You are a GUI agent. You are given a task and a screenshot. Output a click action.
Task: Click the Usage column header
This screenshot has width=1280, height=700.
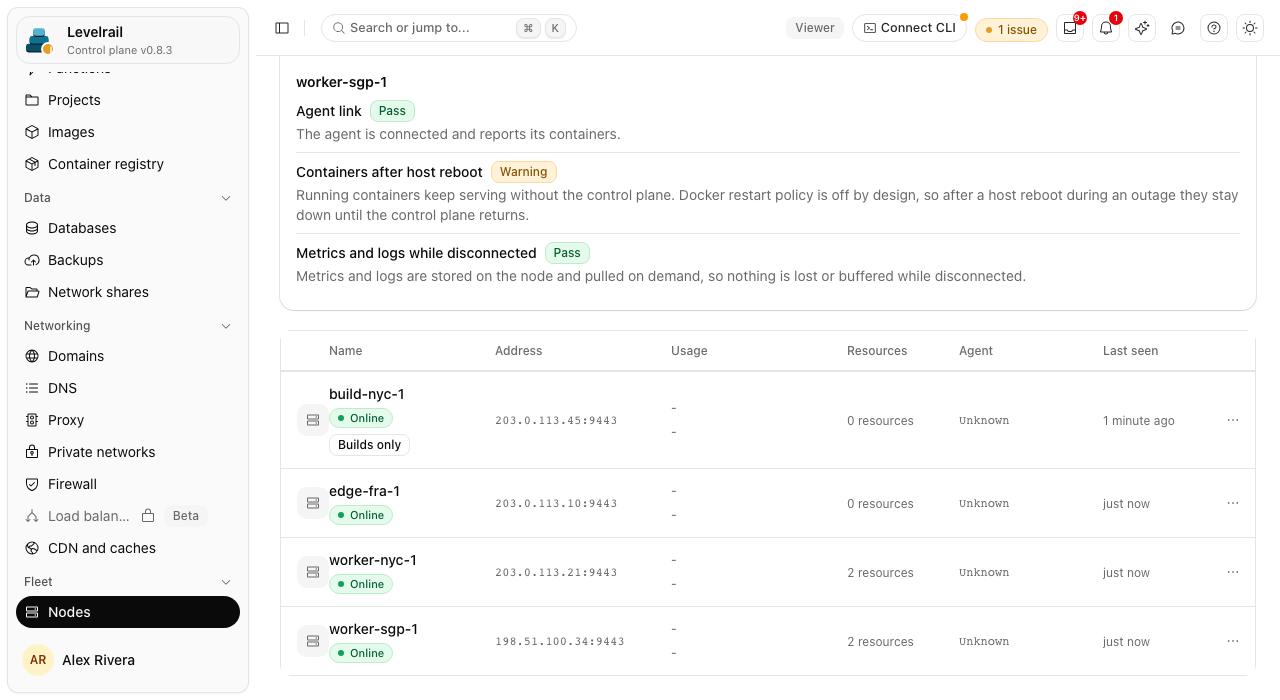[x=689, y=351]
